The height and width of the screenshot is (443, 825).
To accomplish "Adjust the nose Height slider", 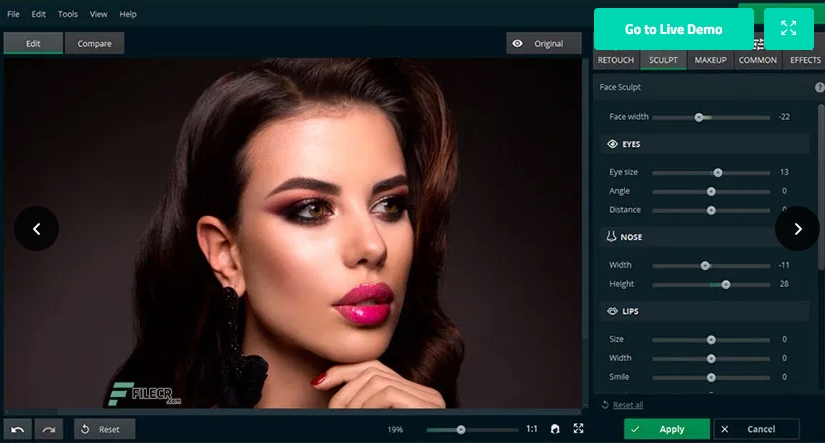I will pyautogui.click(x=711, y=285).
